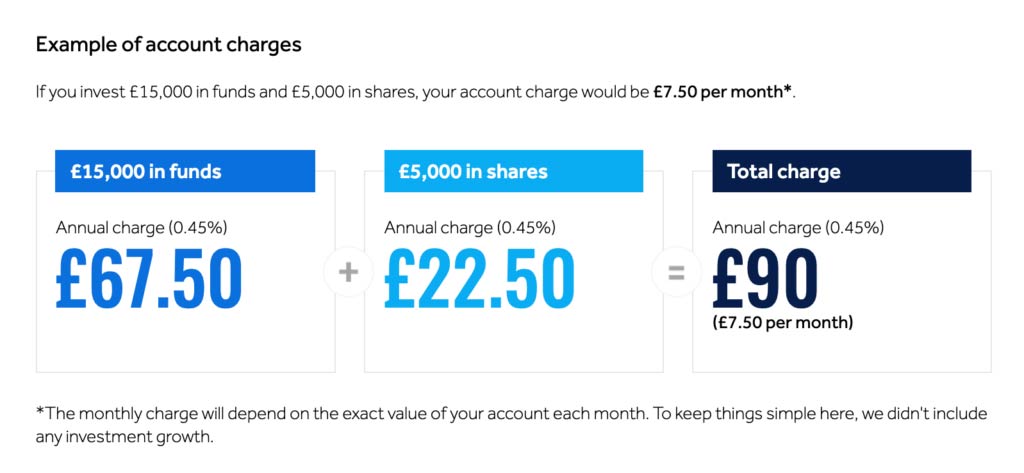
Task: Click 'any investment growth.' footnote line
Action: click(125, 437)
